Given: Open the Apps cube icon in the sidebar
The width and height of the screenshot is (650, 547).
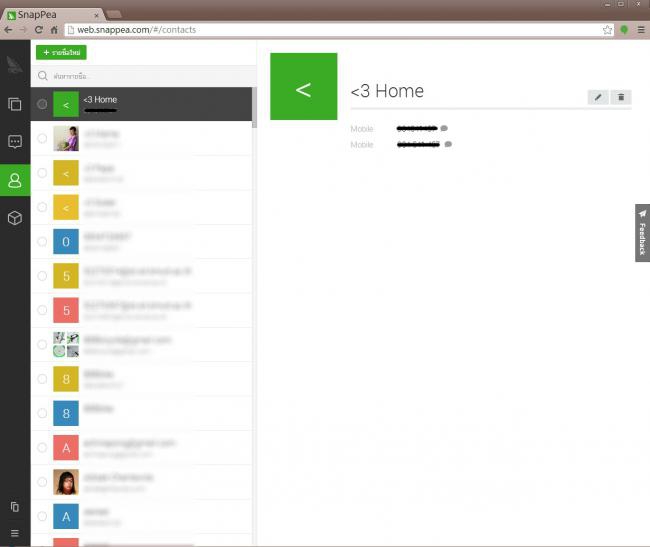Looking at the screenshot, I should coord(15,218).
